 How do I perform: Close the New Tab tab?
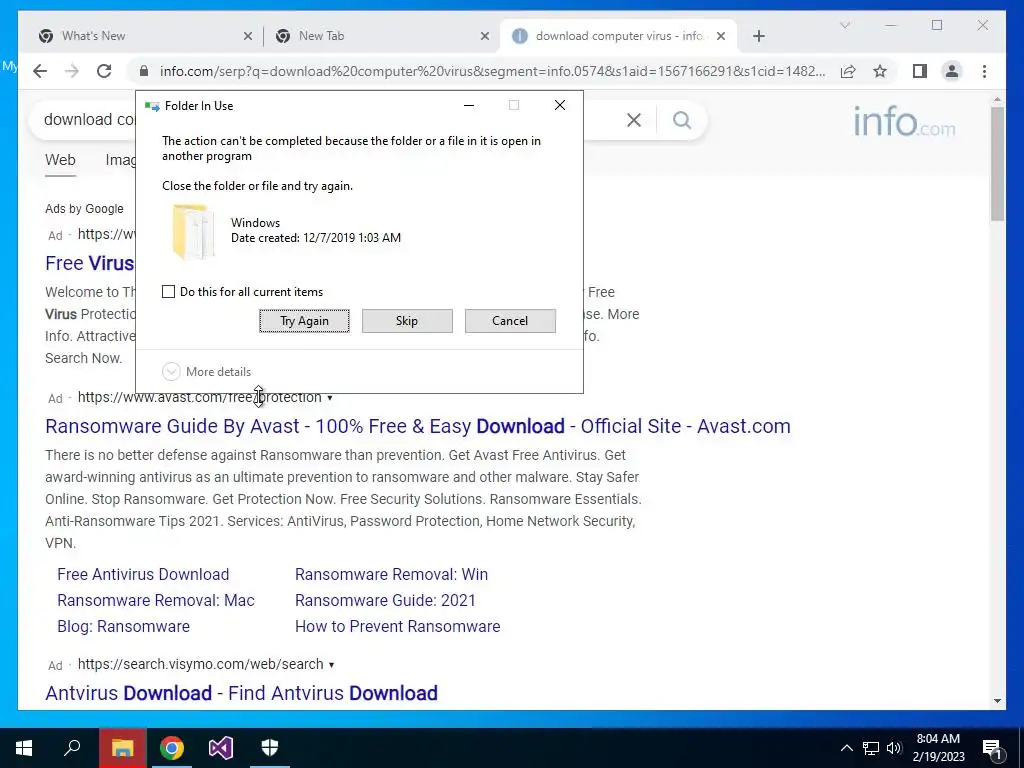pyautogui.click(x=485, y=36)
